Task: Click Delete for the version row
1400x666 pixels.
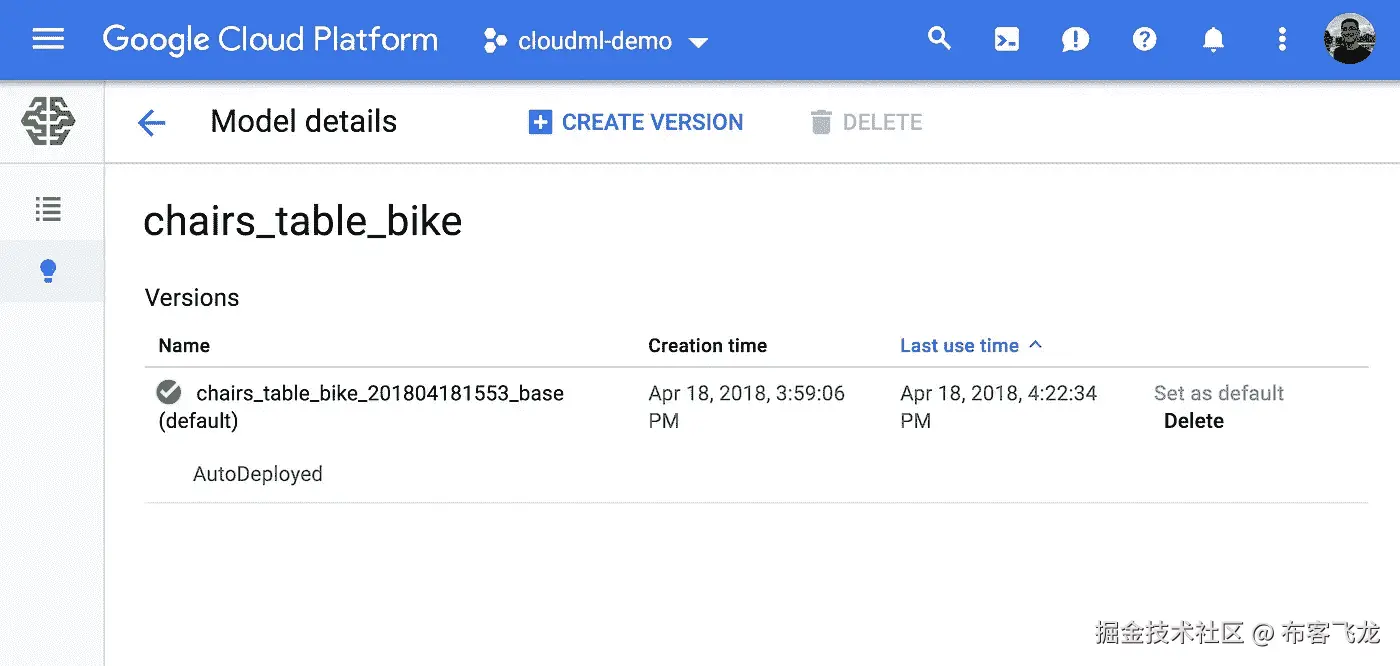Action: [1193, 421]
